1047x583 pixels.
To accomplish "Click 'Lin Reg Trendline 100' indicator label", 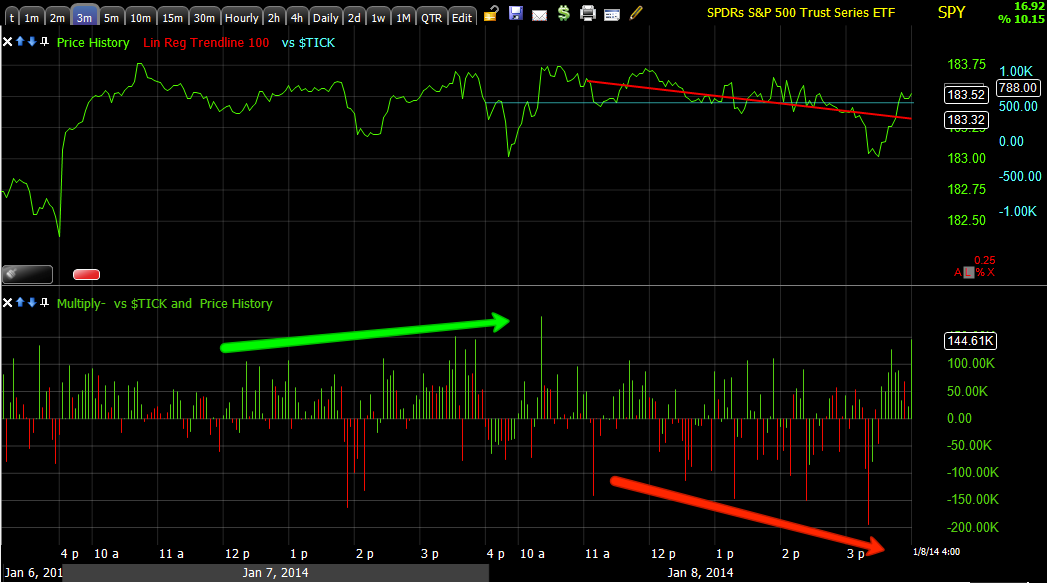I will coord(206,42).
